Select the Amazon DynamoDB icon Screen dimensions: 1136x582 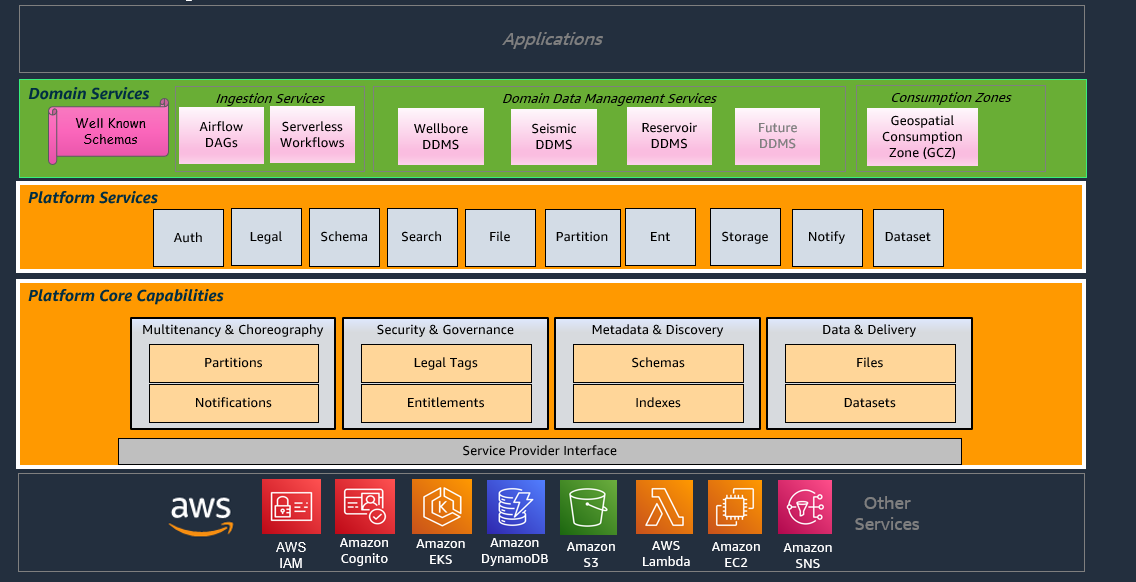(515, 506)
